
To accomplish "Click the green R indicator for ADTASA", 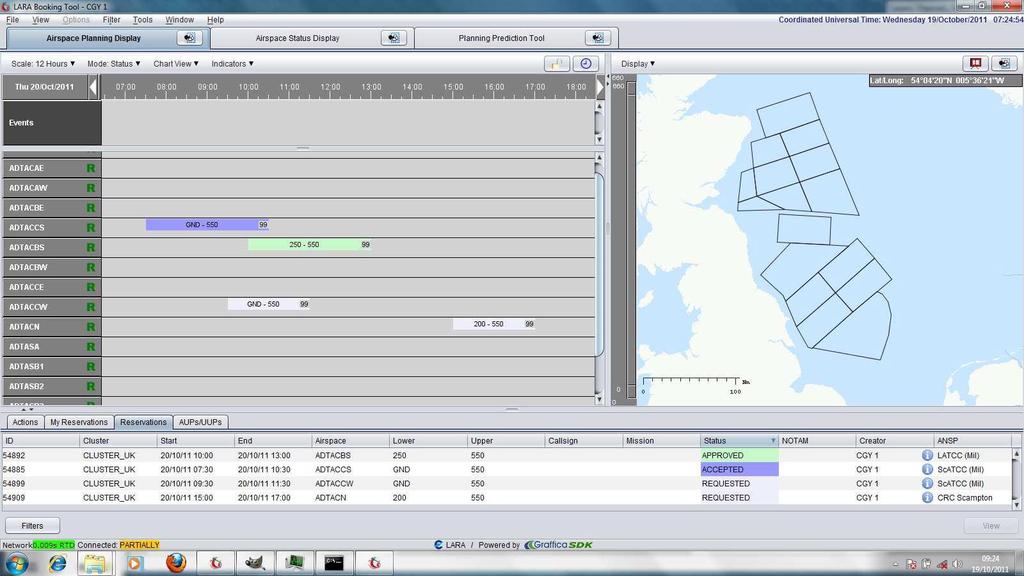I will point(91,347).
